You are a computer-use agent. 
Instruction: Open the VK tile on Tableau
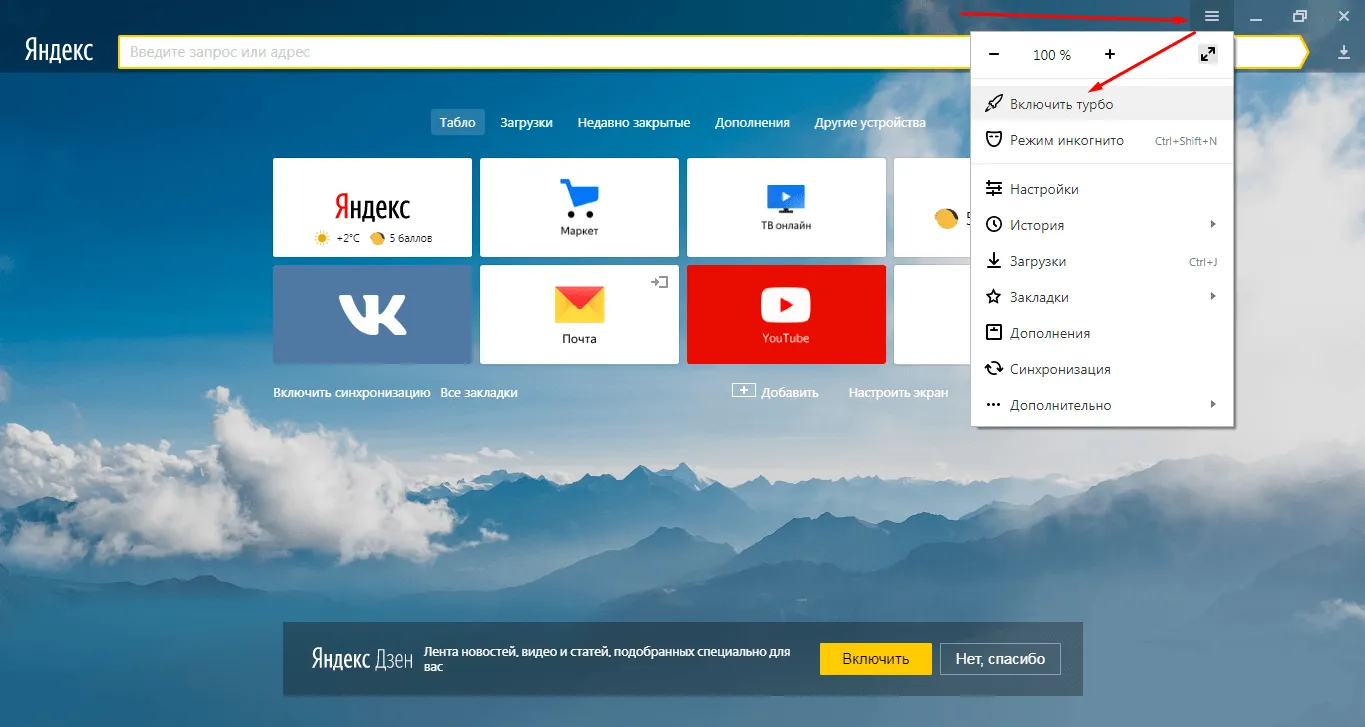point(372,314)
